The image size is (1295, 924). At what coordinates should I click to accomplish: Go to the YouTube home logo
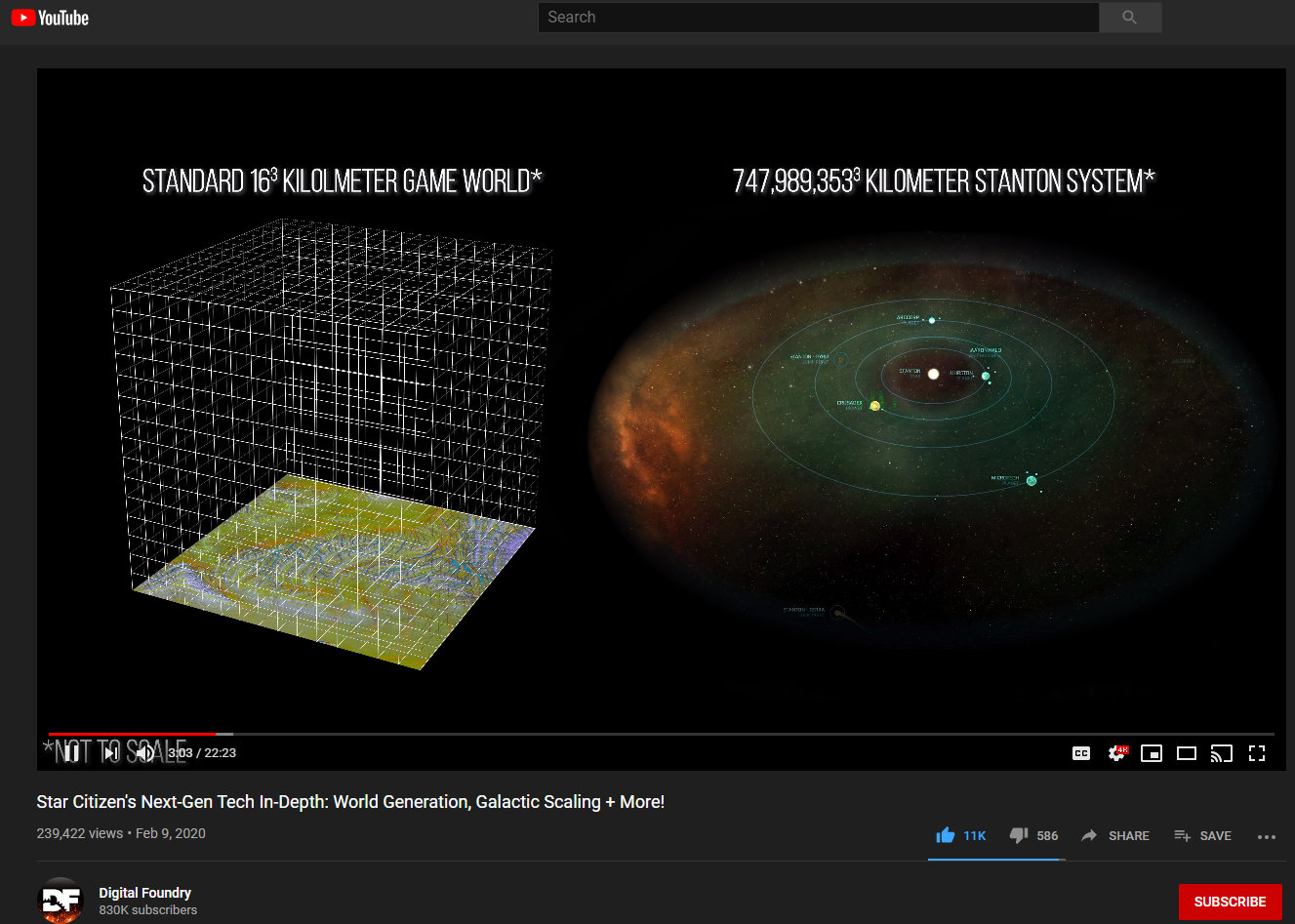tap(50, 18)
